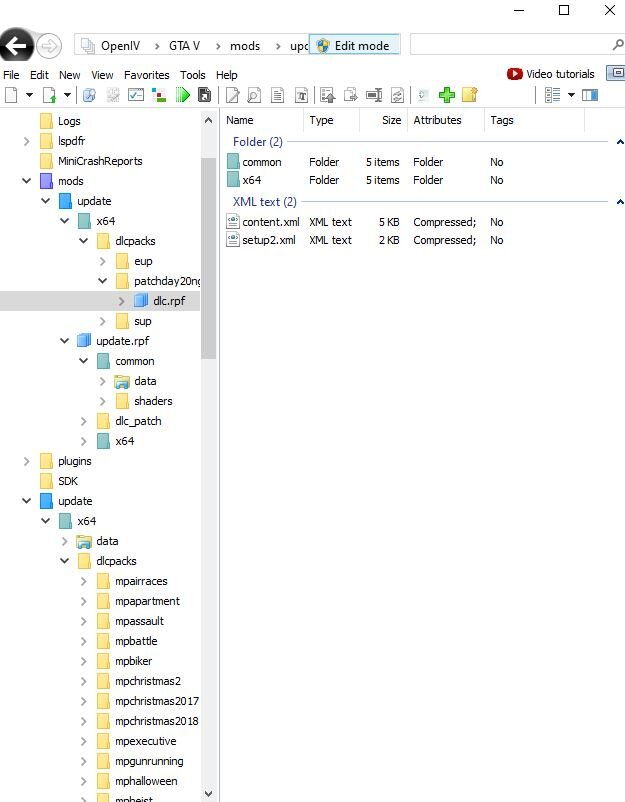625x802 pixels.
Task: Open the Help menu
Action: [227, 75]
